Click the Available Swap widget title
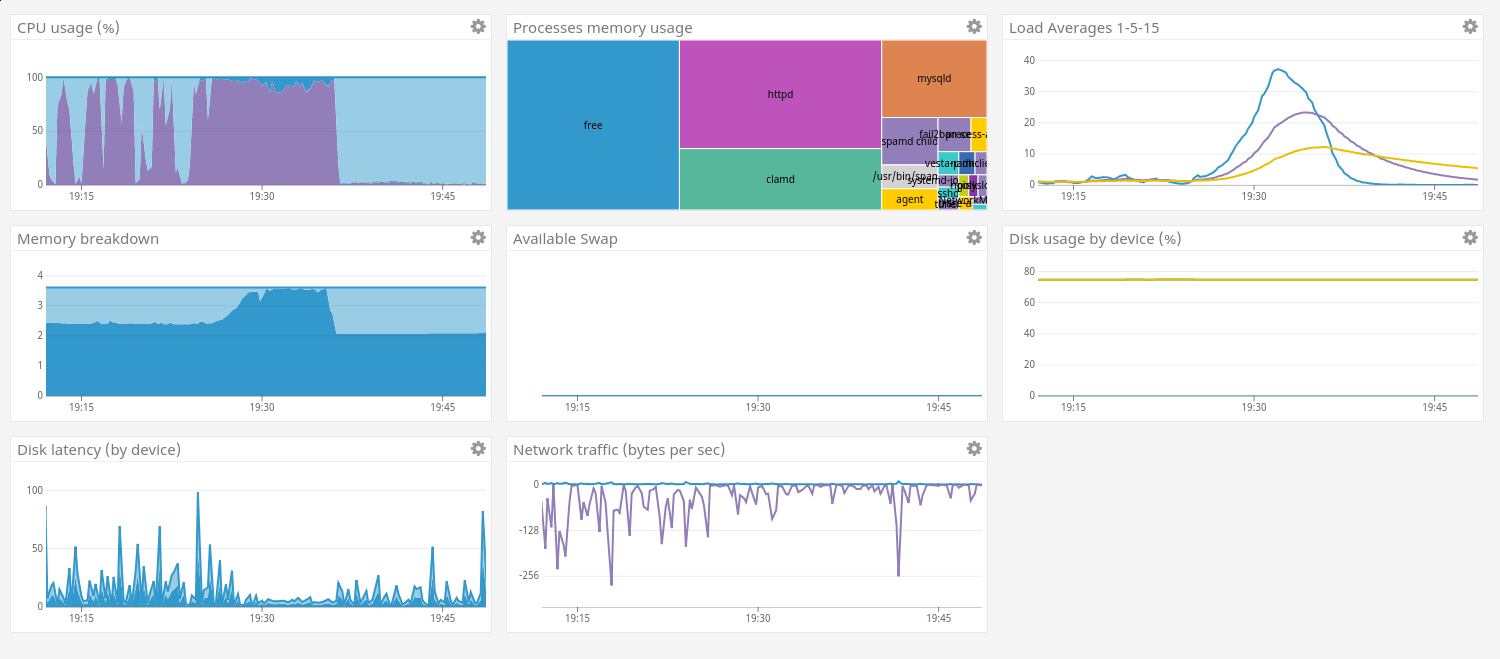The width and height of the screenshot is (1500, 659). point(565,239)
